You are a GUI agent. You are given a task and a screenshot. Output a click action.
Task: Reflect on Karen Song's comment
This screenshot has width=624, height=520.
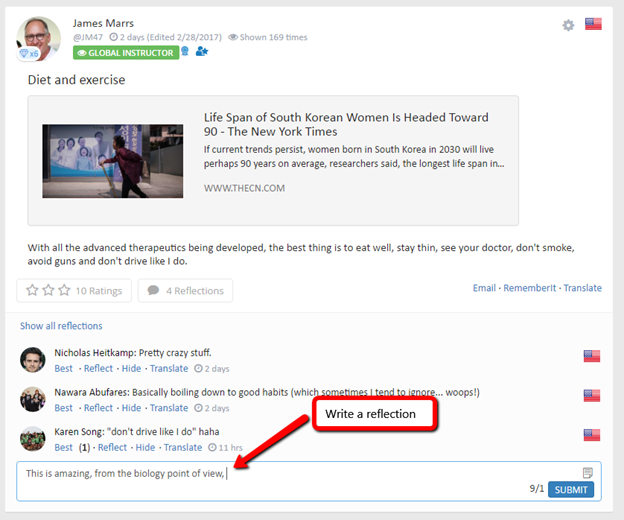[112, 448]
